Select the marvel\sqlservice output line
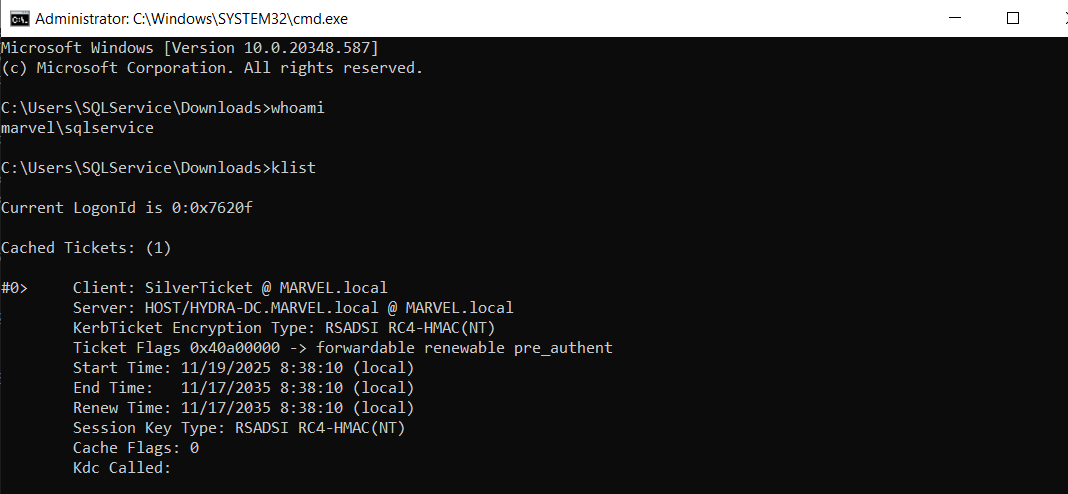1068x494 pixels. point(77,128)
